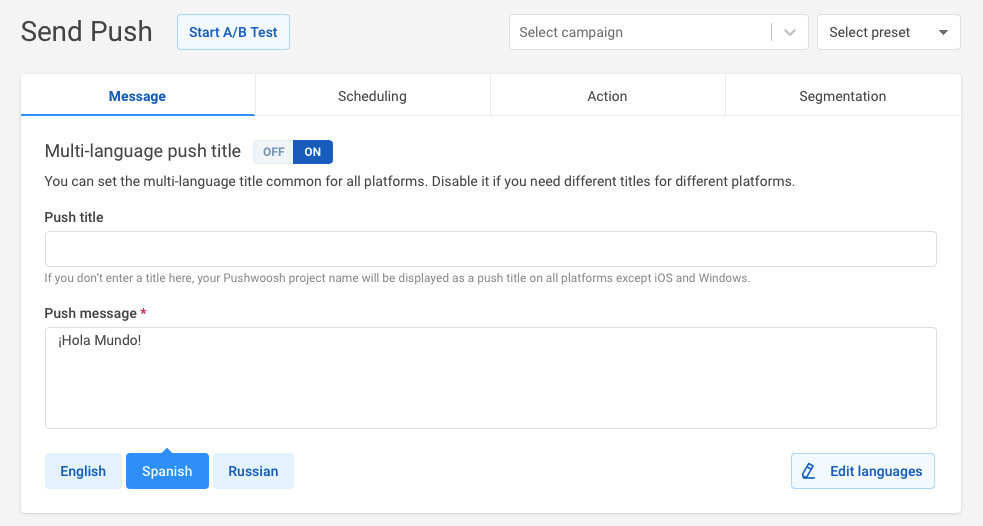Set multi-language push title toggle to ON
The height and width of the screenshot is (526, 983).
[x=313, y=152]
